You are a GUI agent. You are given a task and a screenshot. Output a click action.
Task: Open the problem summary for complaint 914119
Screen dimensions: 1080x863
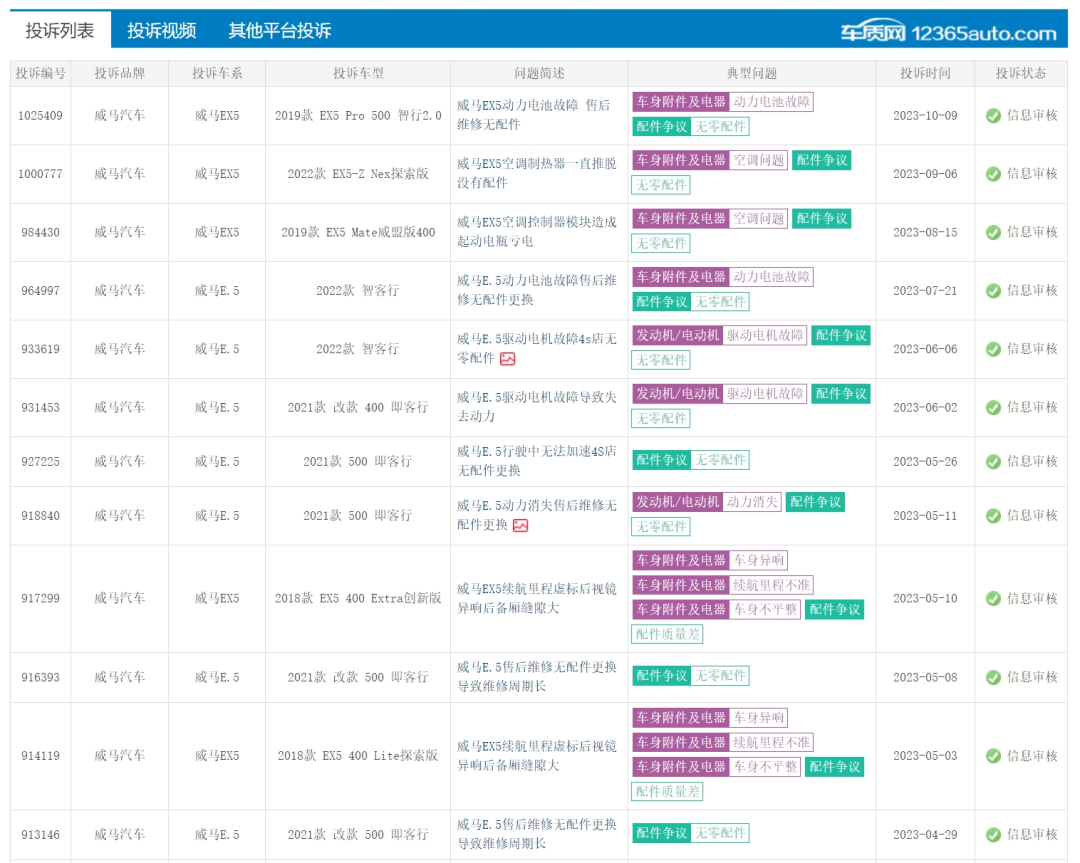[537, 756]
